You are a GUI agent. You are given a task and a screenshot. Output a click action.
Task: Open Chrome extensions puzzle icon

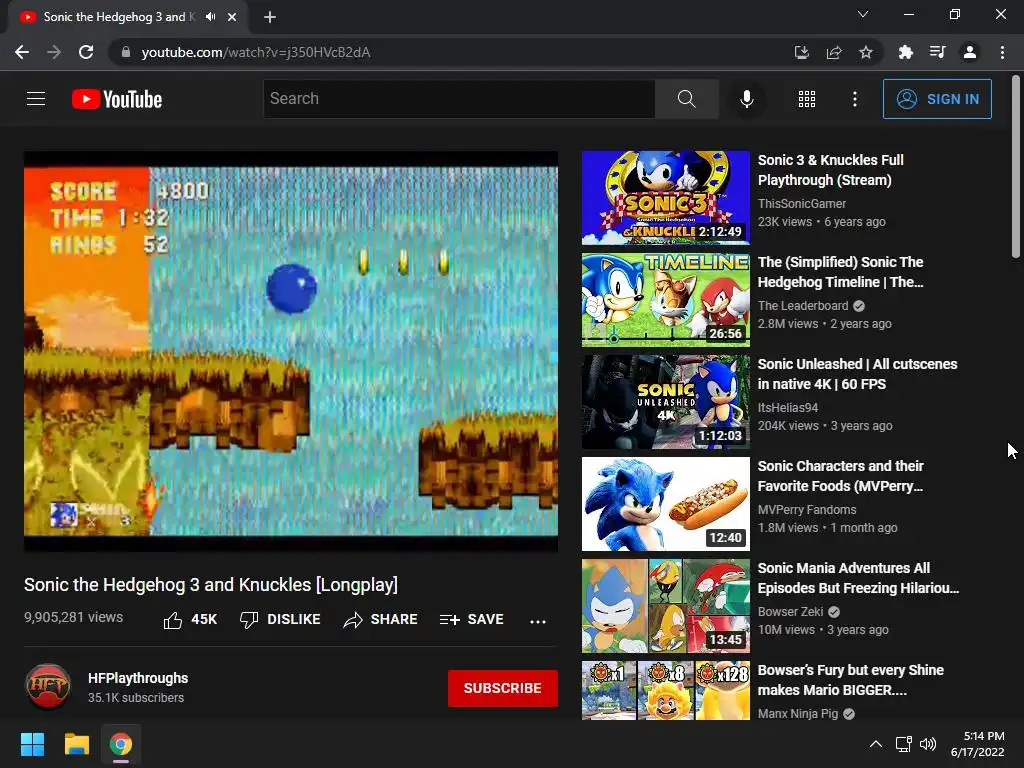(905, 52)
